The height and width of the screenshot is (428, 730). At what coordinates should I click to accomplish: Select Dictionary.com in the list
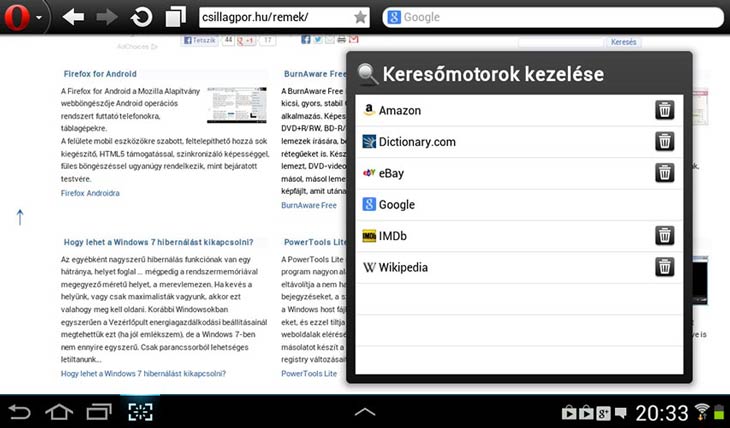pyautogui.click(x=519, y=142)
